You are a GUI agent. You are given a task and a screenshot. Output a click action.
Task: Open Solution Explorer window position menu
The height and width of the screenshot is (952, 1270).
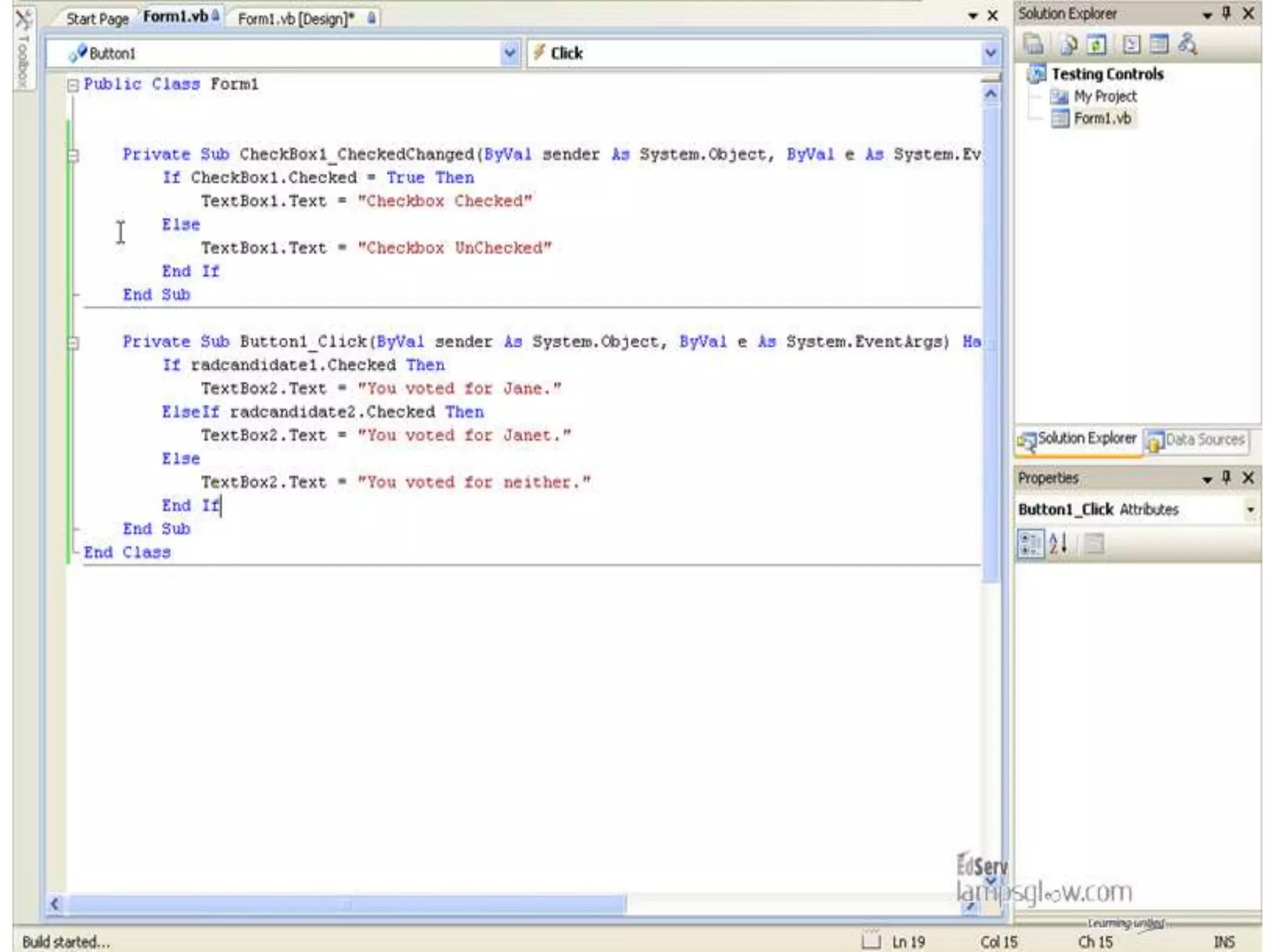(1207, 15)
